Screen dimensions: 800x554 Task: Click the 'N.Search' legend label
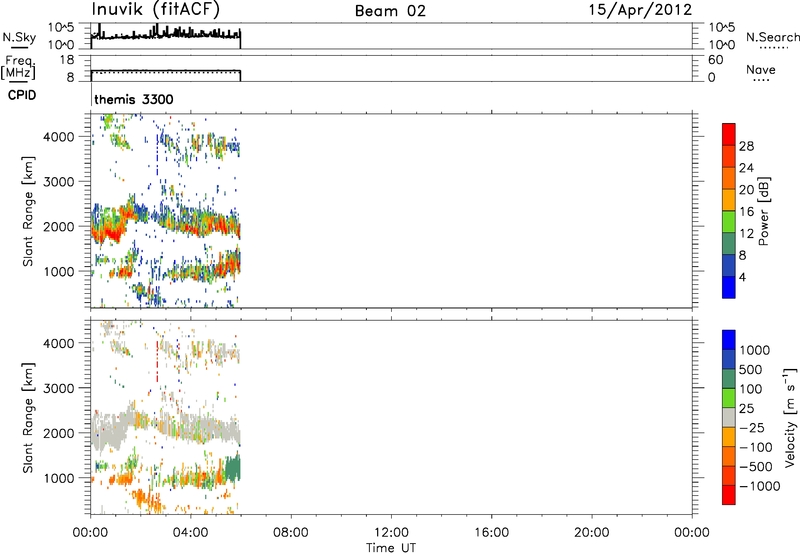(773, 37)
